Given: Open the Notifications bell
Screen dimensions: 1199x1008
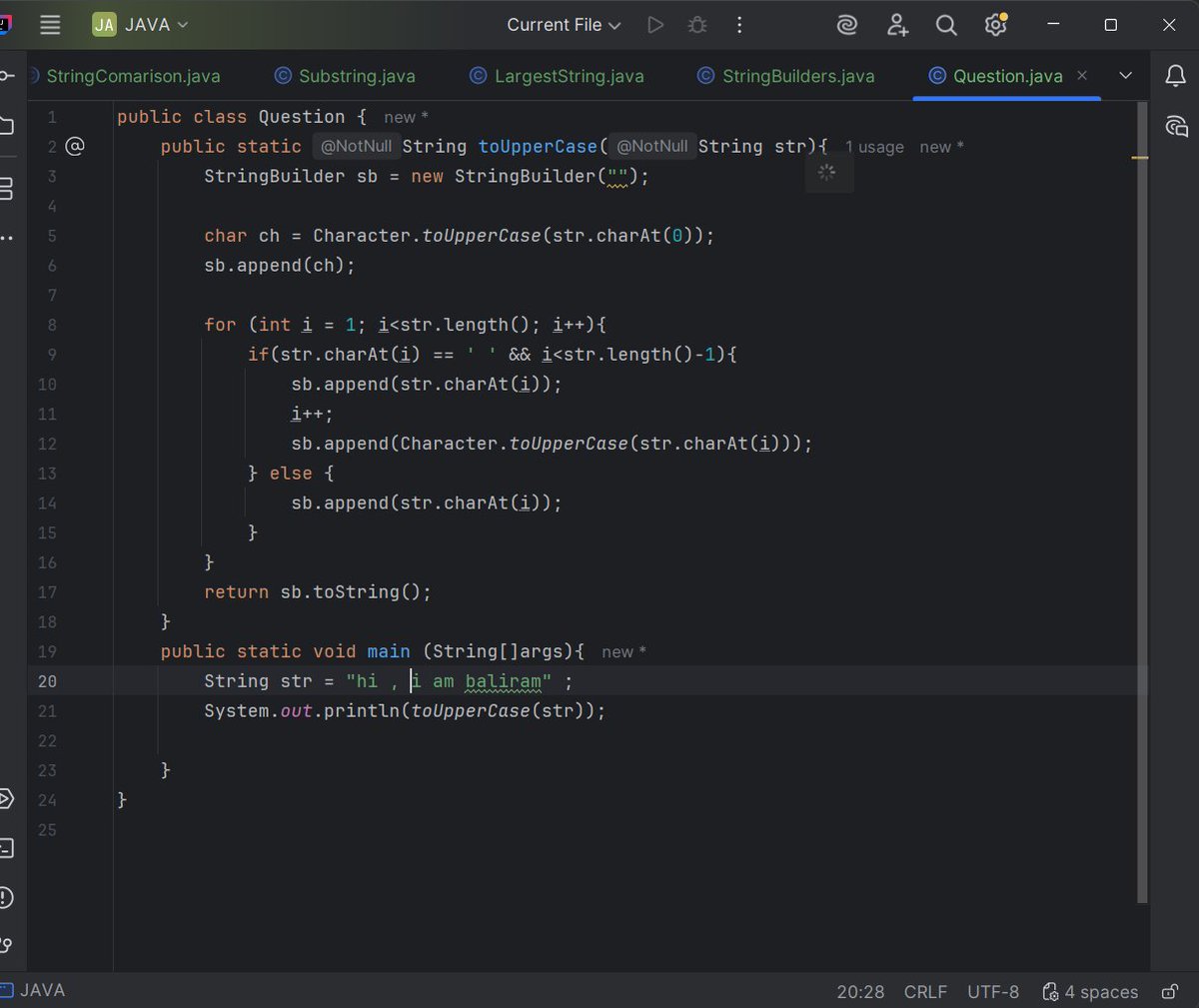Looking at the screenshot, I should tap(1175, 76).
